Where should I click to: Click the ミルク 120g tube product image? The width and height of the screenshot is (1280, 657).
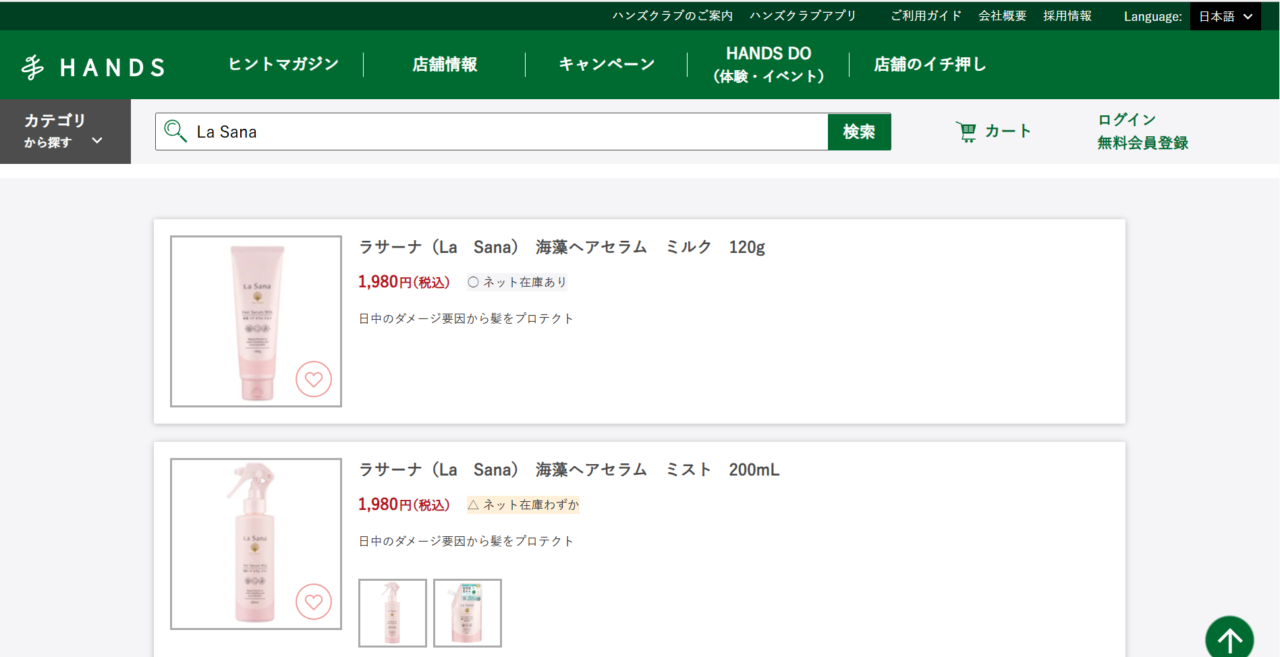click(256, 321)
